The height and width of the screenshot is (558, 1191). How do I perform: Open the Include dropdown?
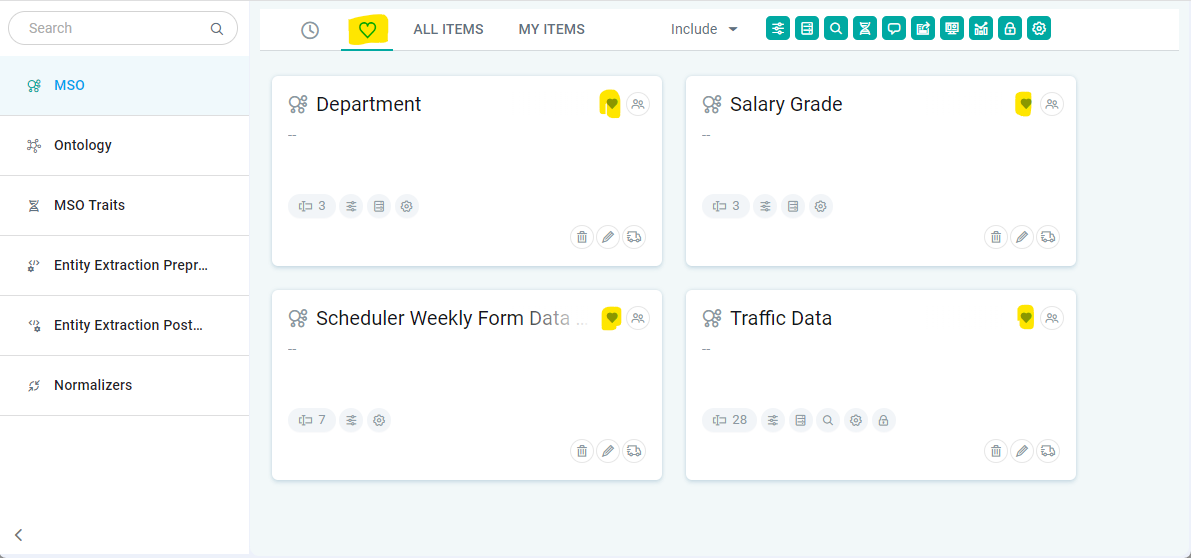(704, 29)
